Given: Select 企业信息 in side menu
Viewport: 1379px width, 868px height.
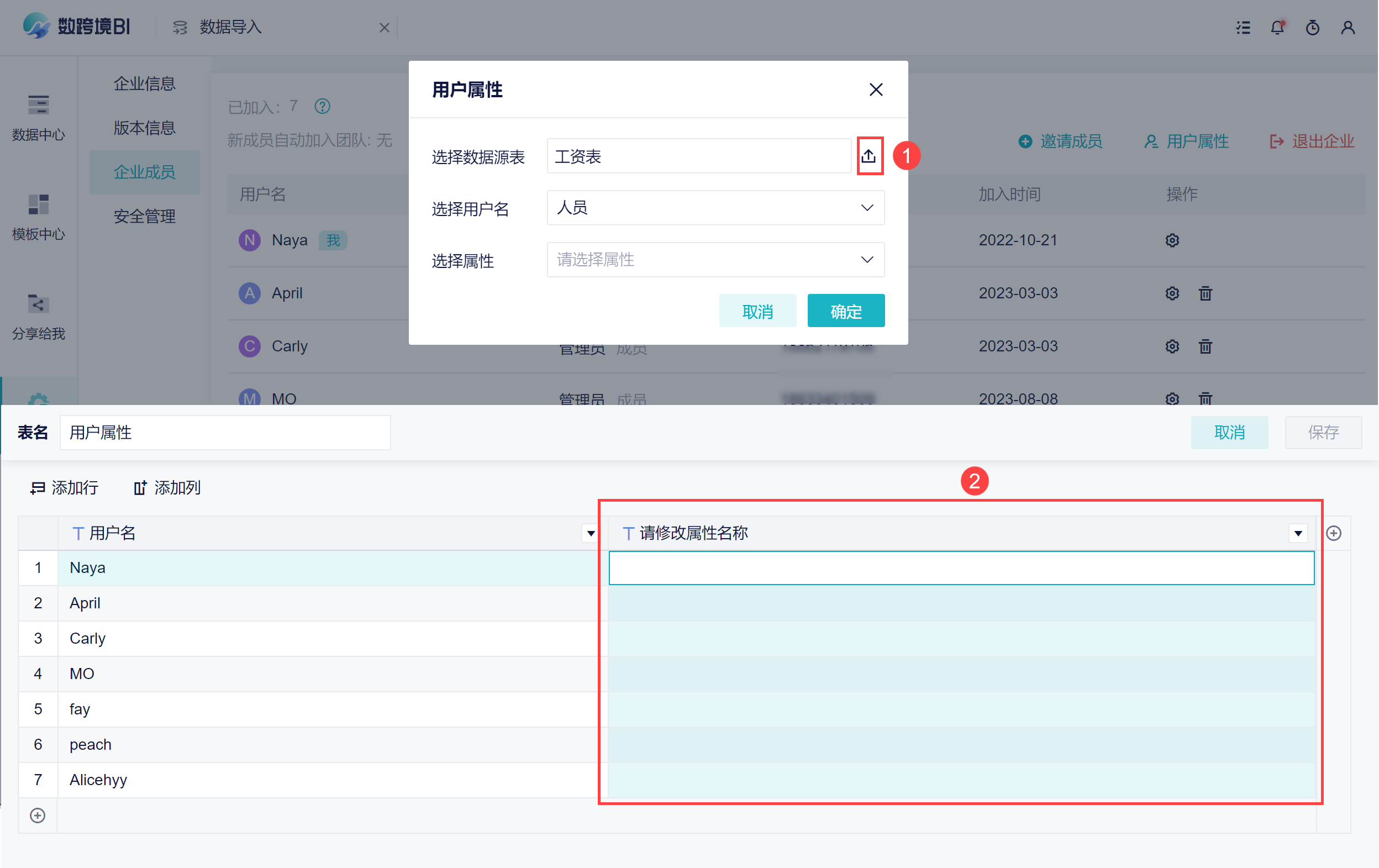Looking at the screenshot, I should pos(144,83).
